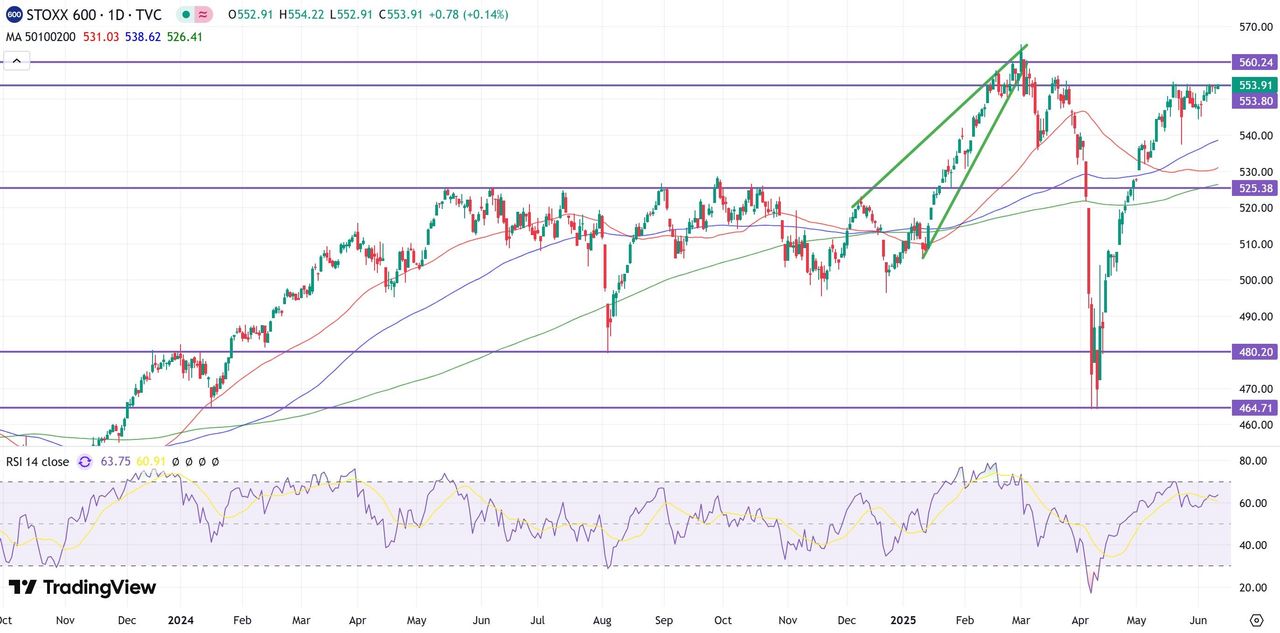Click the 560.24 horizontal line price label
The image size is (1280, 633).
tap(1255, 62)
